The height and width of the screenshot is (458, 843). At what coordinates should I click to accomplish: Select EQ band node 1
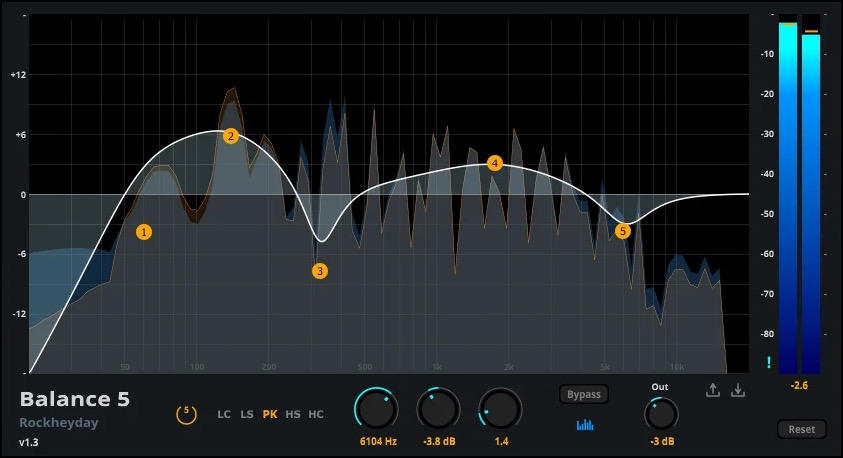[144, 232]
